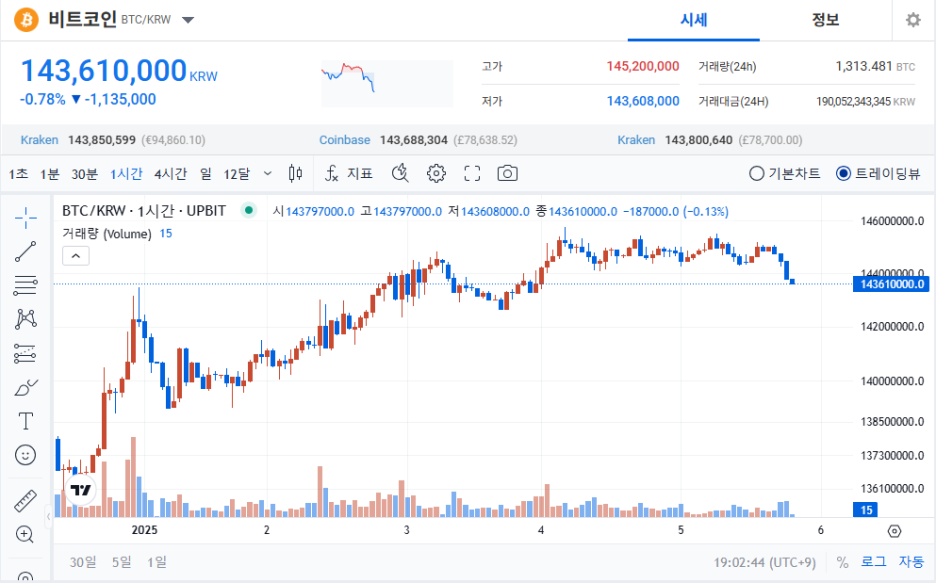936x583 pixels.
Task: Set chart range to 5일
Action: point(122,562)
